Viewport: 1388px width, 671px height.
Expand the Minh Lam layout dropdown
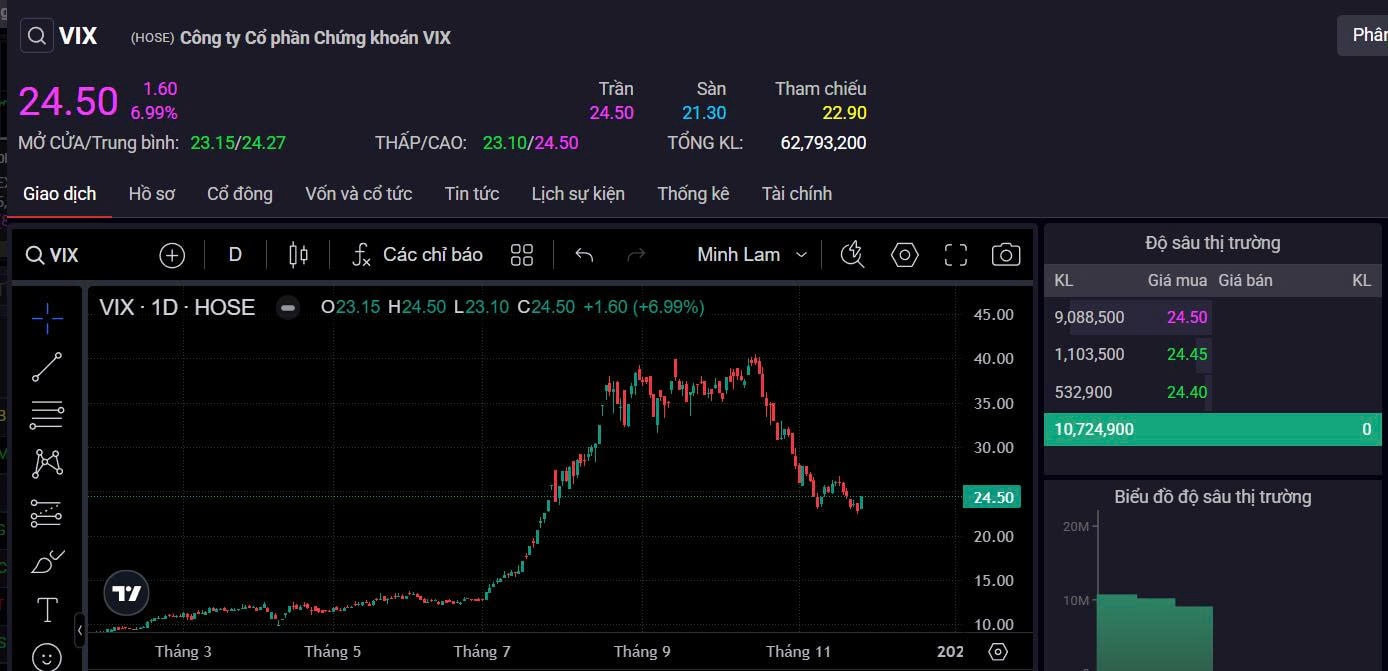click(x=752, y=255)
